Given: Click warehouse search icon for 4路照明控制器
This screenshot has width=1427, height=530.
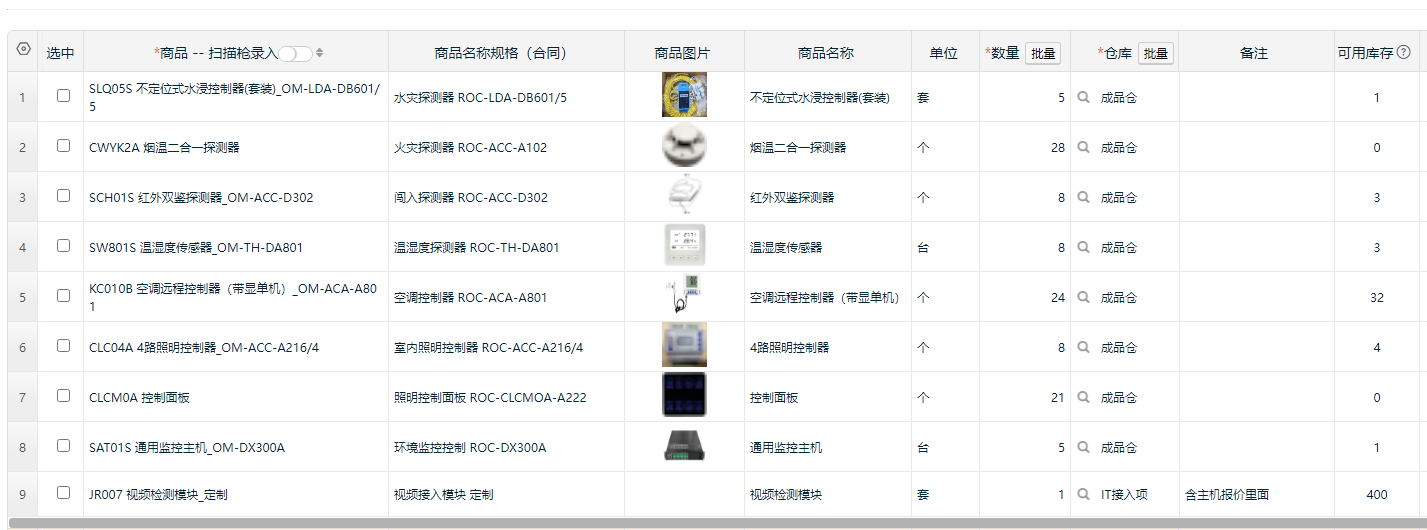Looking at the screenshot, I should click(1083, 348).
